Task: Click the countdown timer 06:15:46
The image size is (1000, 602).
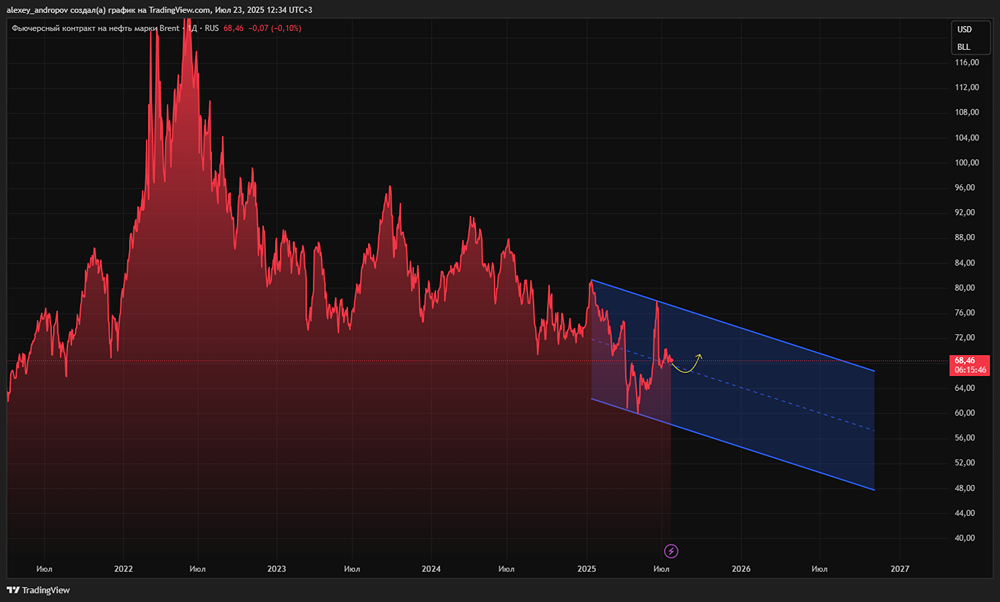Action: click(970, 370)
